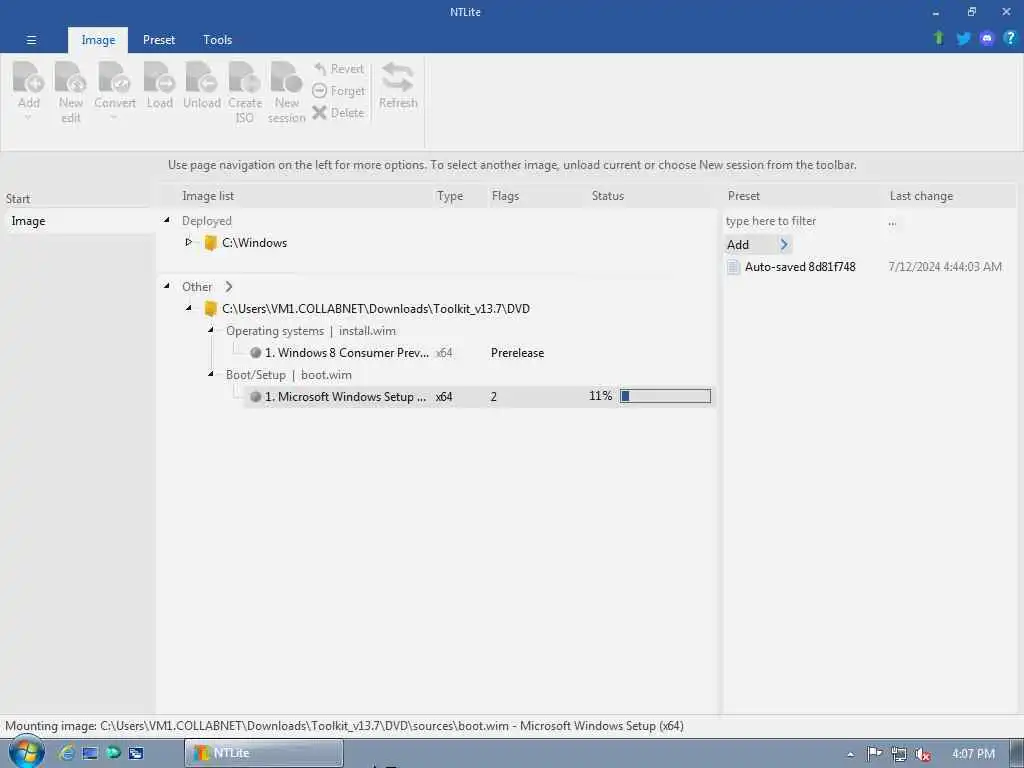
Task: Click the Mounting image status bar text
Action: pos(344,726)
